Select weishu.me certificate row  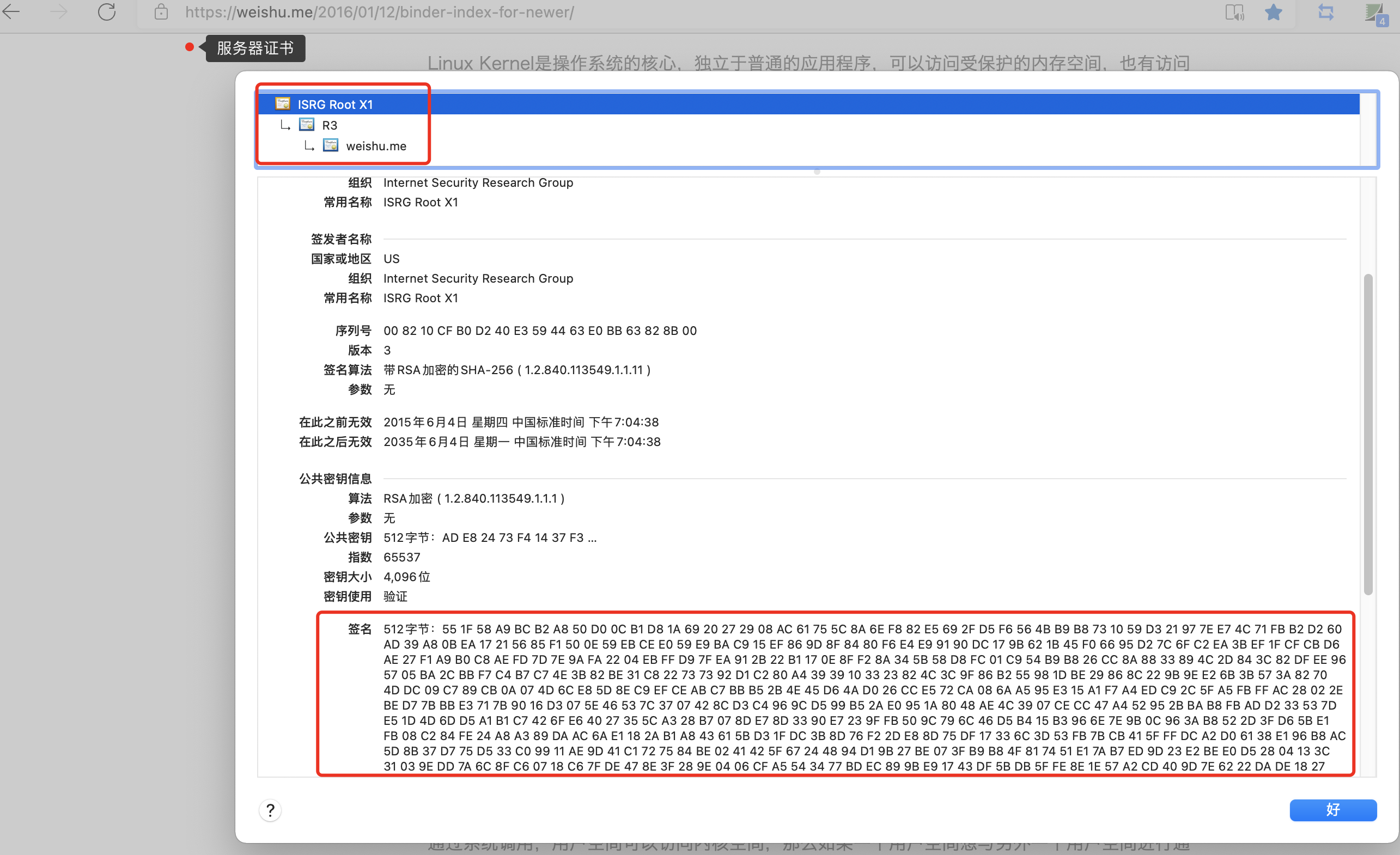tap(808, 146)
